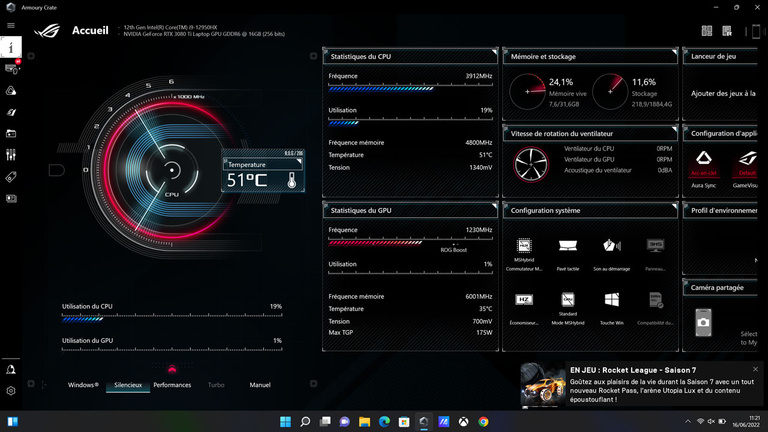Show hidden system tray icons chevron
The width and height of the screenshot is (768, 432).
pos(688,421)
